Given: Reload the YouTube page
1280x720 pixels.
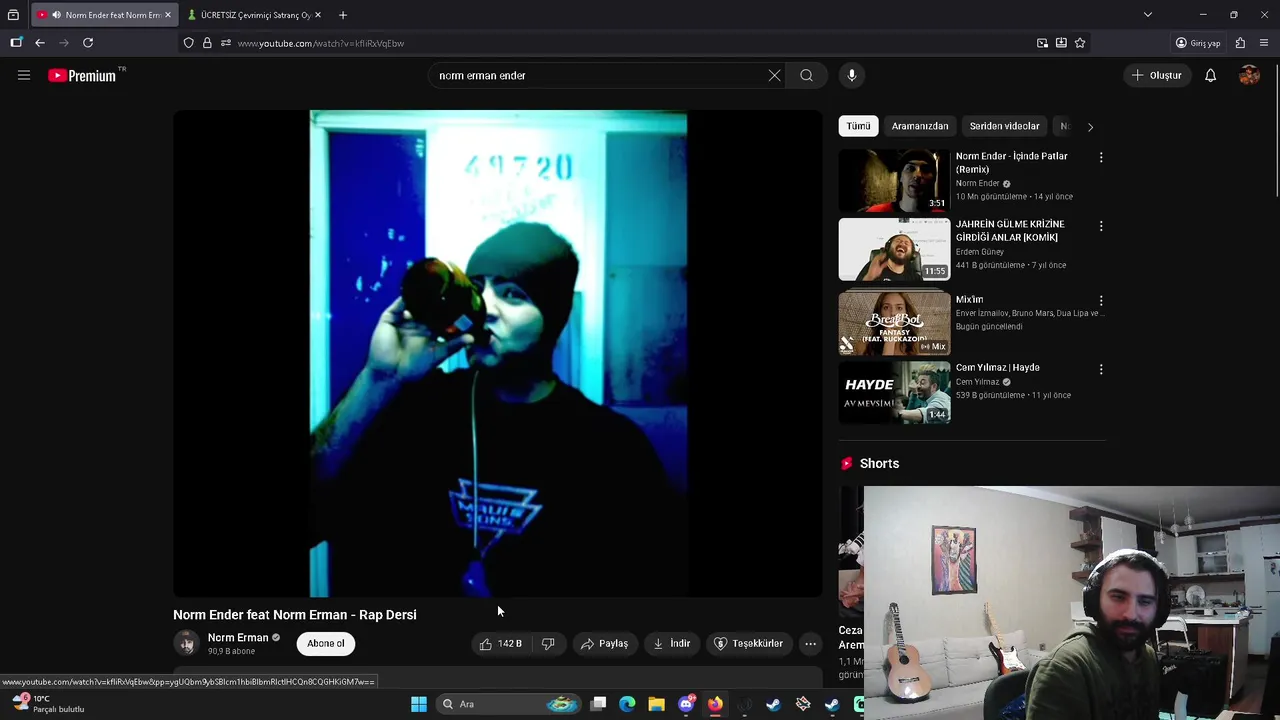Looking at the screenshot, I should click(88, 43).
